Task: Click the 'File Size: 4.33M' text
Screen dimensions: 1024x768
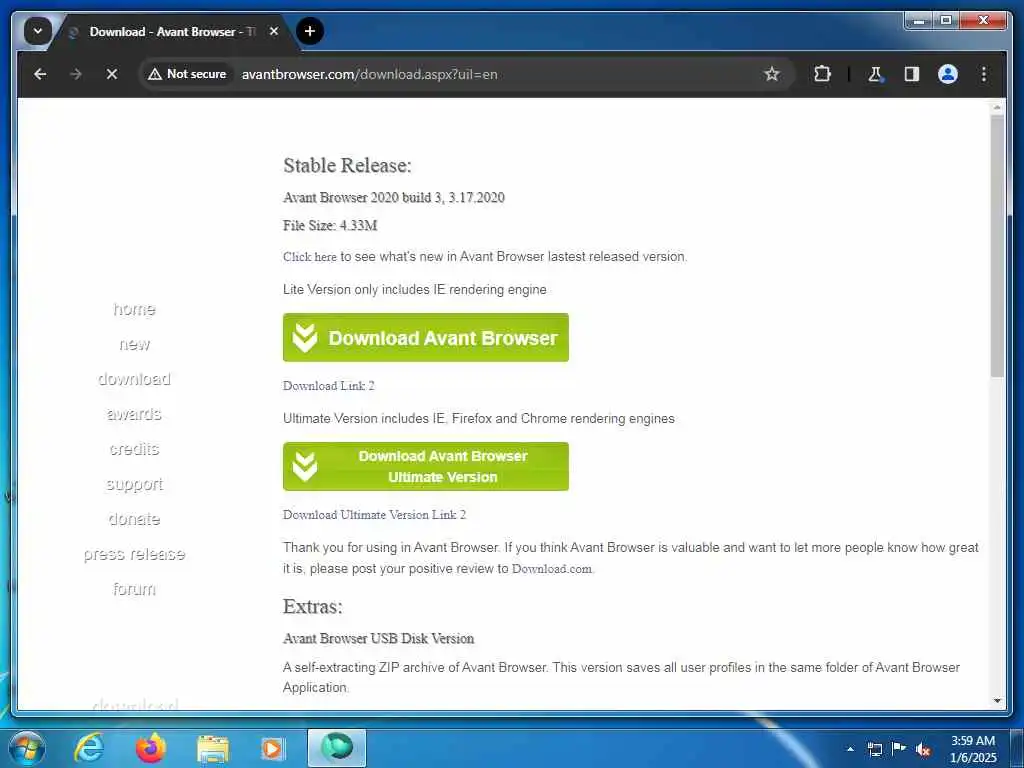Action: point(330,226)
